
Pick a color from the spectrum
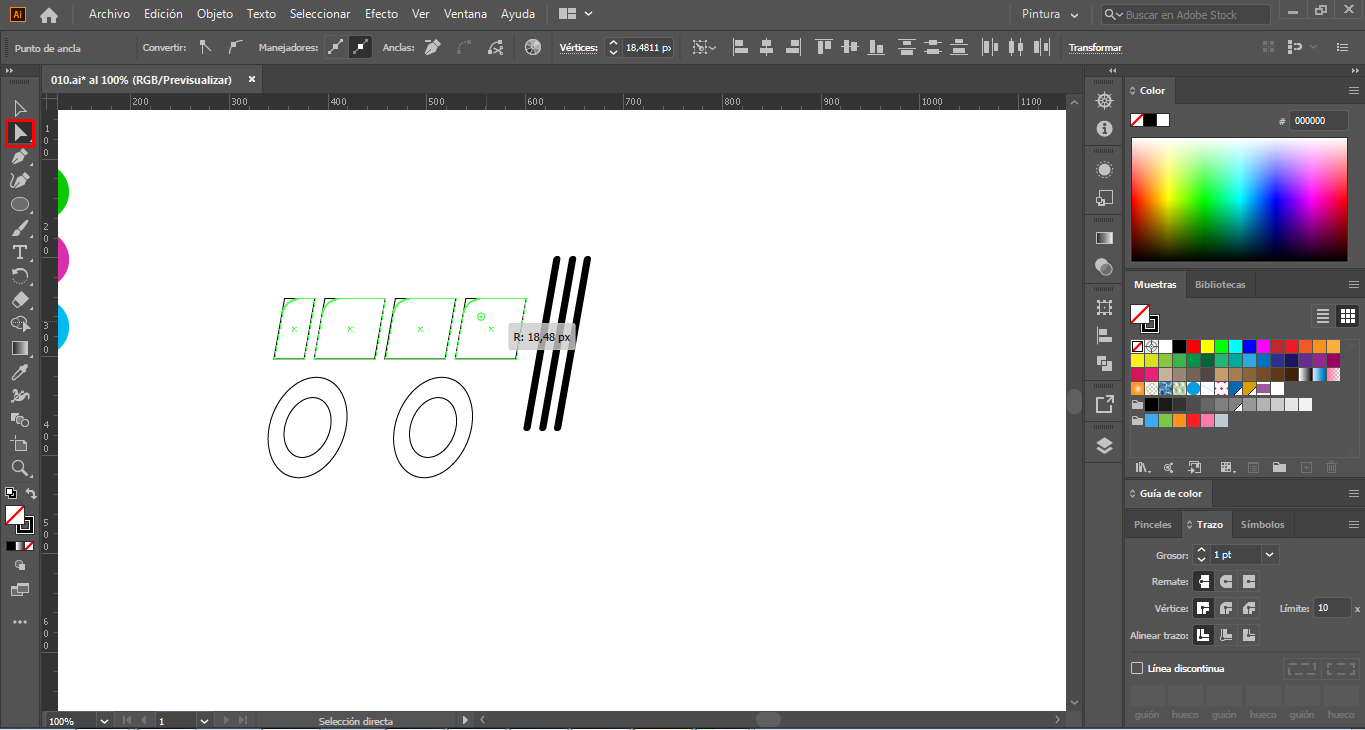coord(1239,199)
